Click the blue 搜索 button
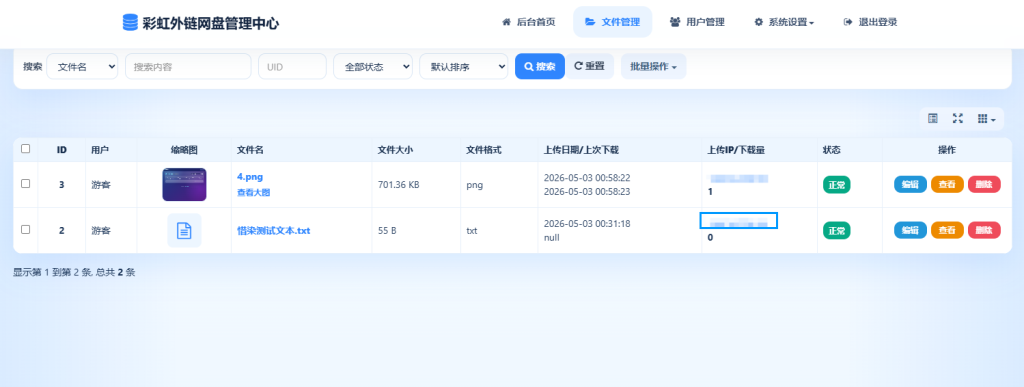The width and height of the screenshot is (1024, 387). tap(539, 67)
